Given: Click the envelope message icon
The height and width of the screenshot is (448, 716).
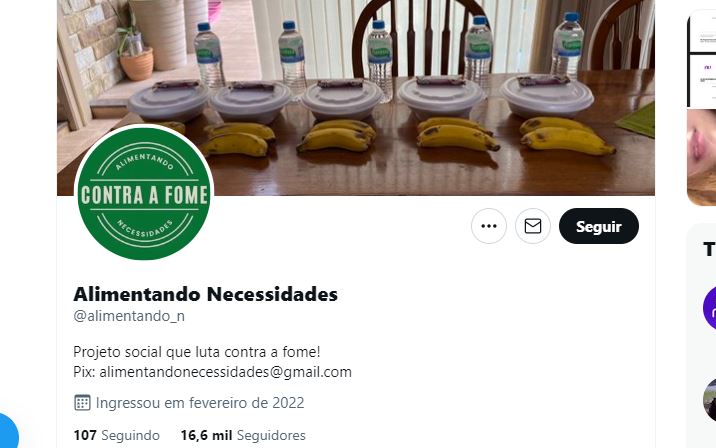Looking at the screenshot, I should point(532,226).
